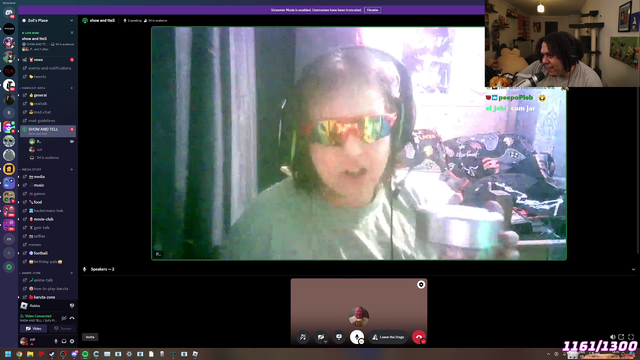This screenshot has width=640, height=360.
Task: Open Spotify from the Windows taskbar
Action: (85, 354)
